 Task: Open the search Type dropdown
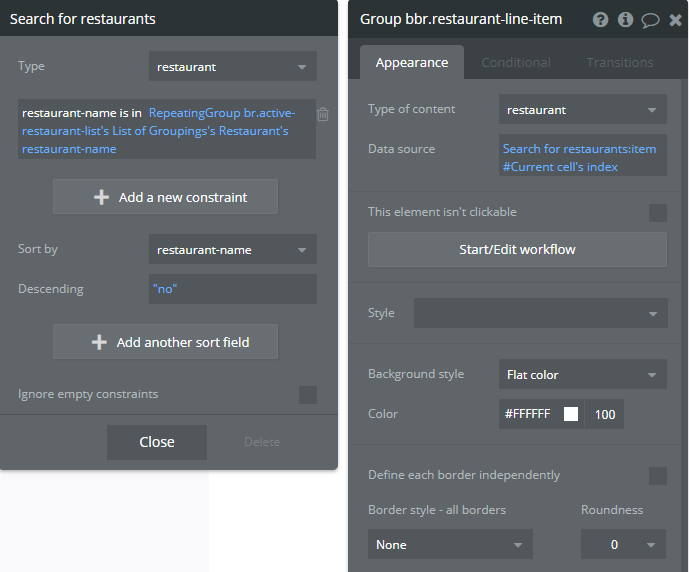click(x=233, y=67)
